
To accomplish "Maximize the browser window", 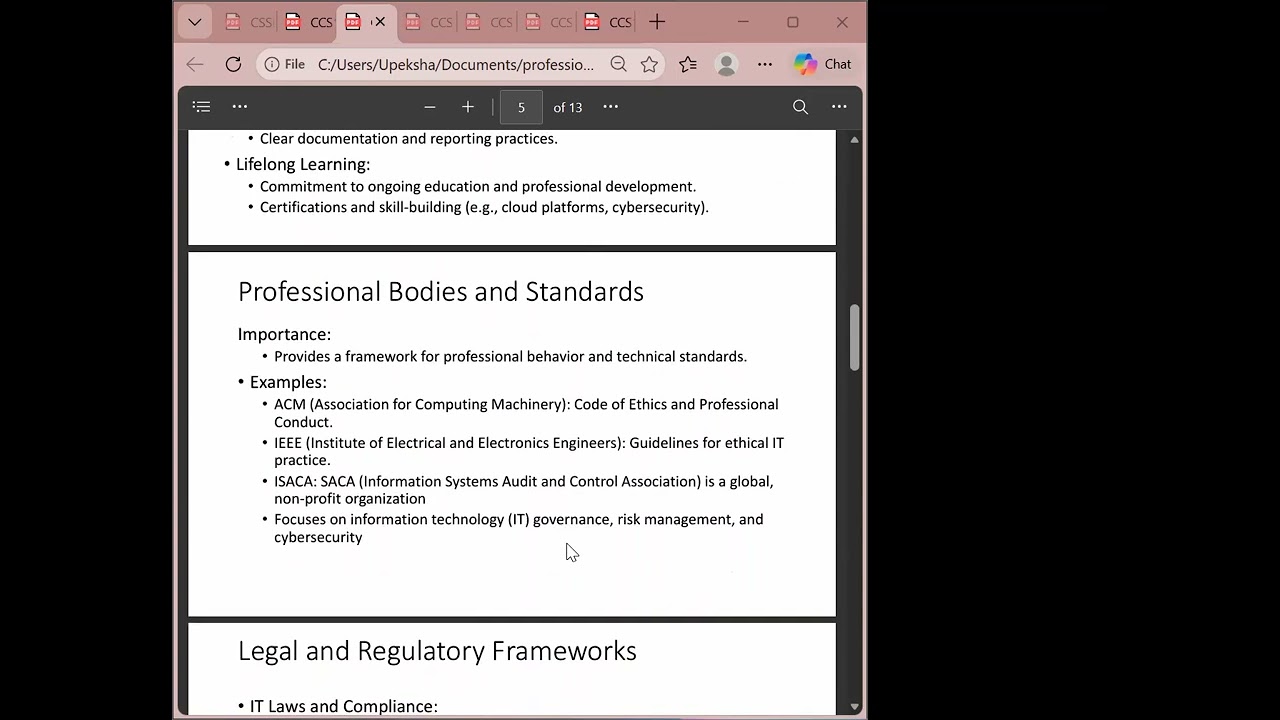I will pos(793,22).
